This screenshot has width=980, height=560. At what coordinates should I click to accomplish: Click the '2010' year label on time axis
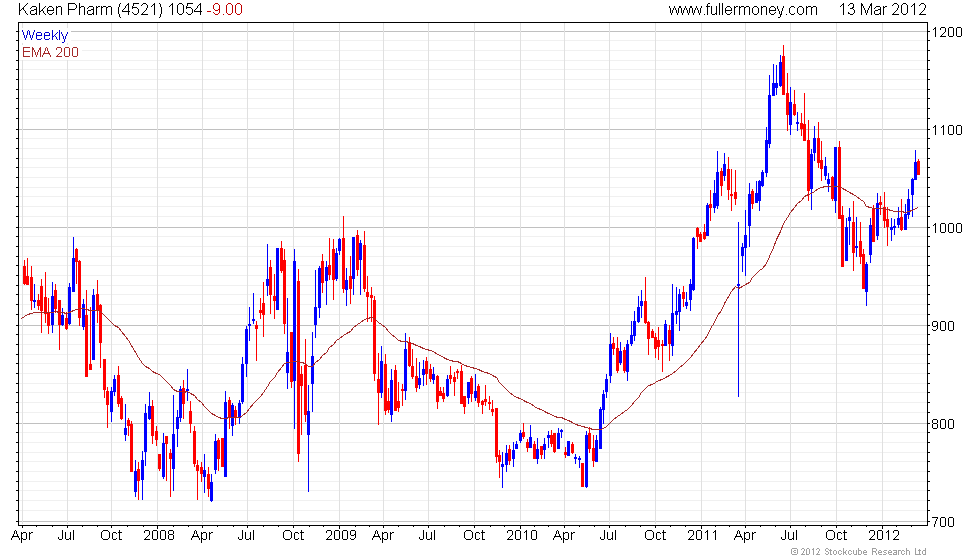pyautogui.click(x=522, y=536)
